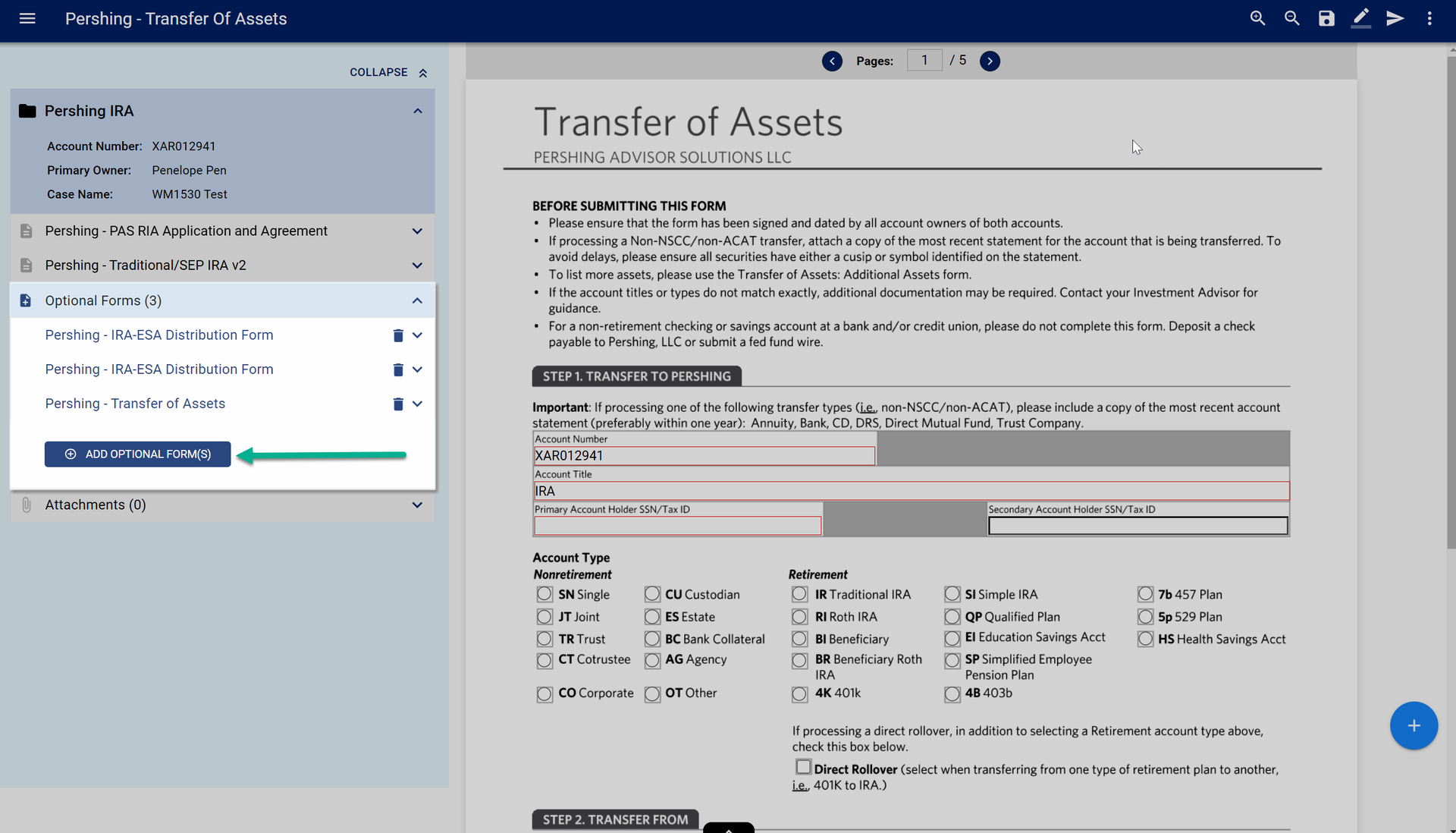Screen dimensions: 1456x833
Task: Check the Direct Rollover box
Action: [803, 767]
